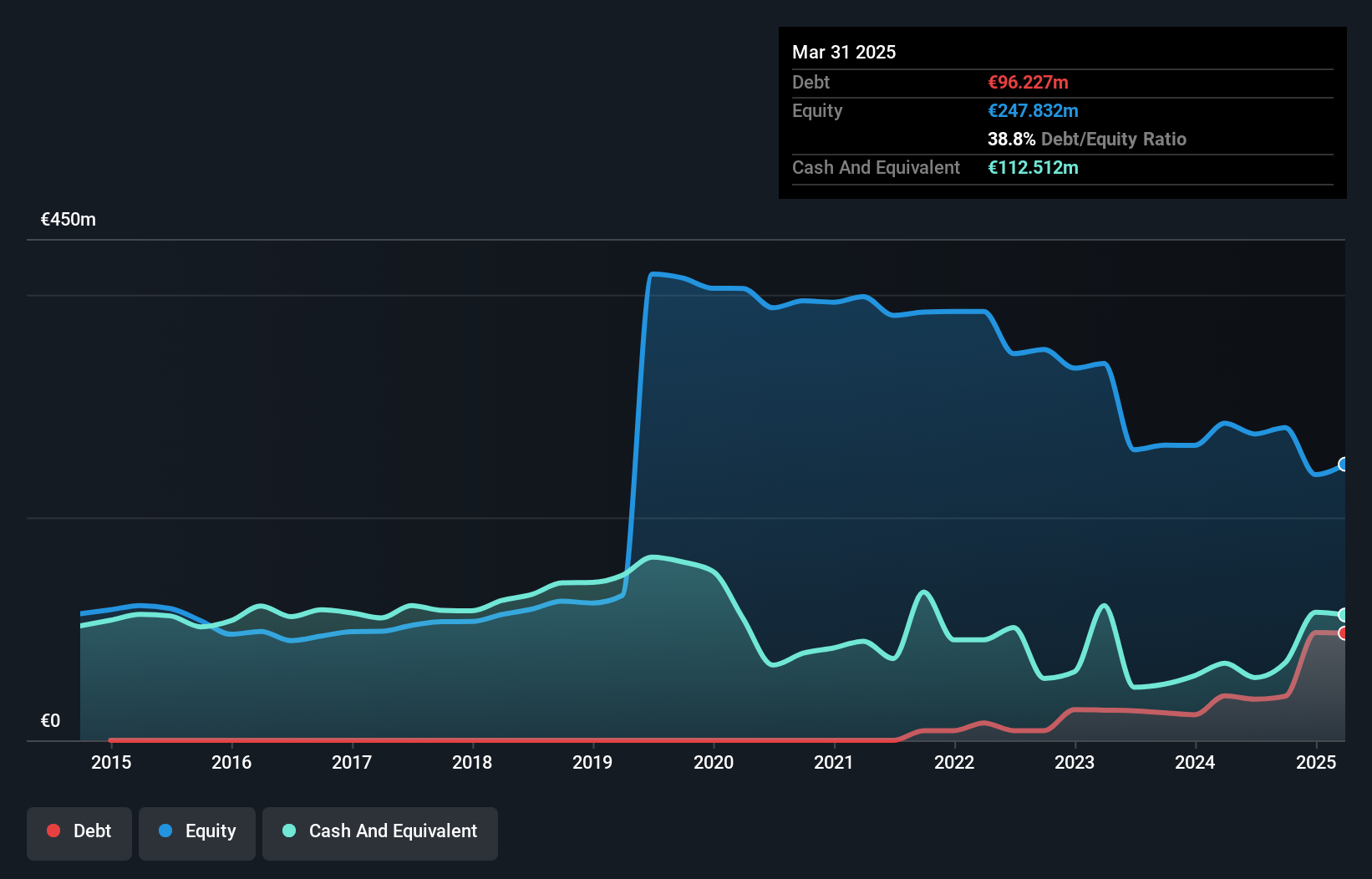Click the Debt label in the tooltip
Viewport: 1372px width, 879px height.
tap(810, 82)
